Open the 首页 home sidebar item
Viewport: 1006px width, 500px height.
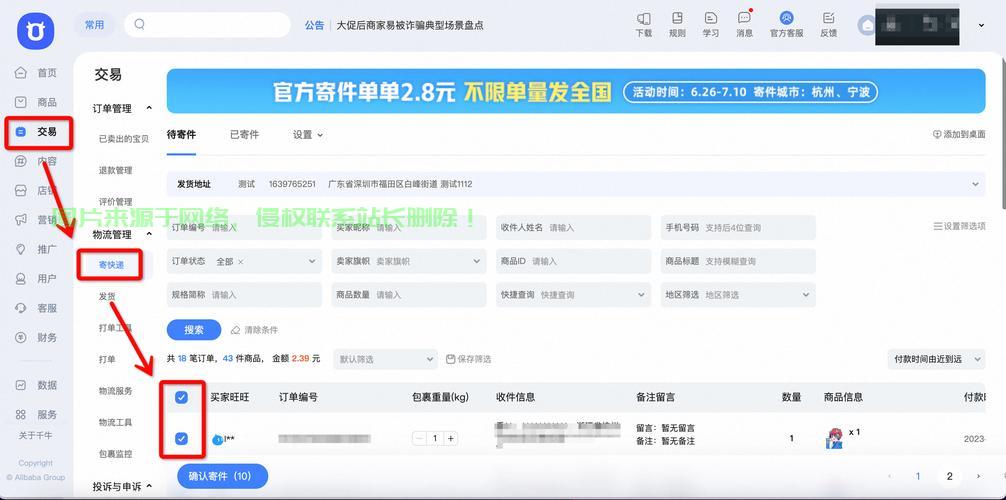click(x=37, y=73)
